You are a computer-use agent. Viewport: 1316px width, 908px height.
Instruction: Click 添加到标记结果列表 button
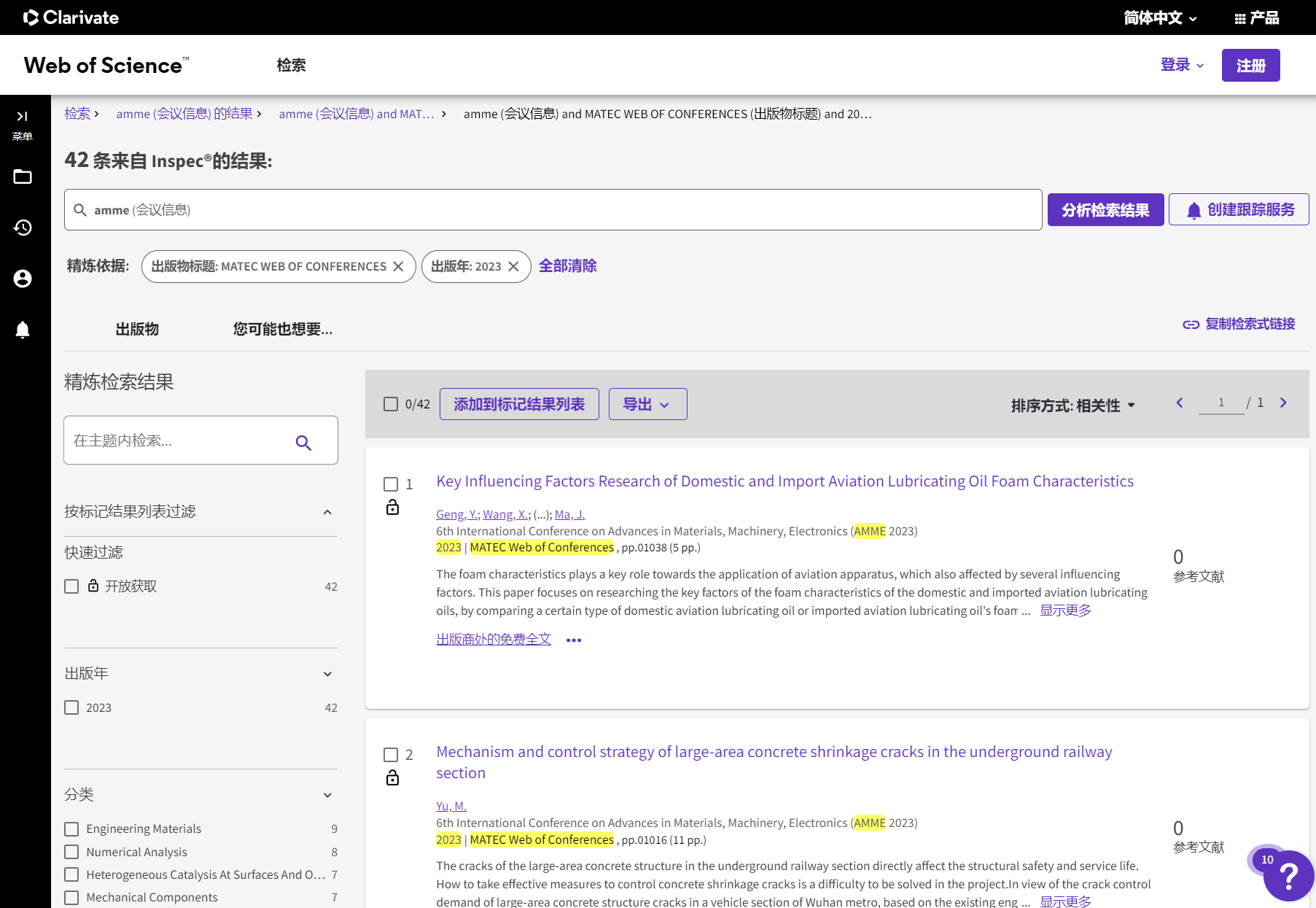519,404
